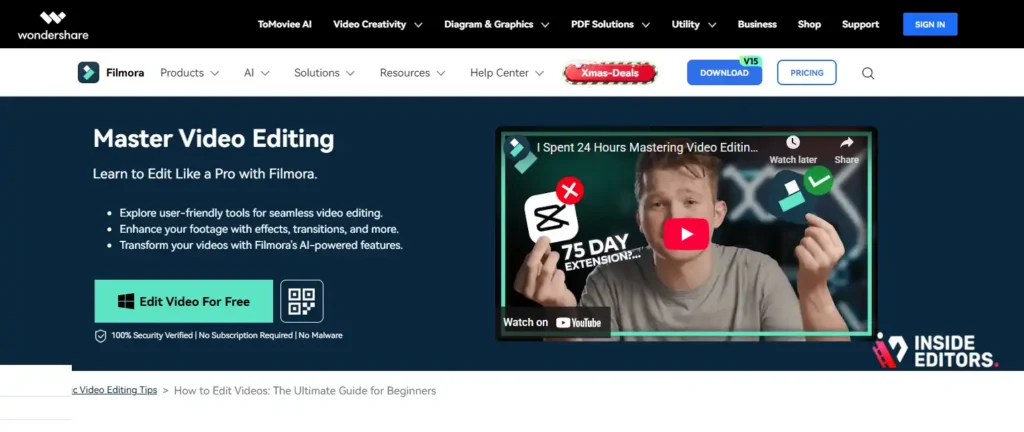Open the Business menu item
The height and width of the screenshot is (432, 1024).
757,24
